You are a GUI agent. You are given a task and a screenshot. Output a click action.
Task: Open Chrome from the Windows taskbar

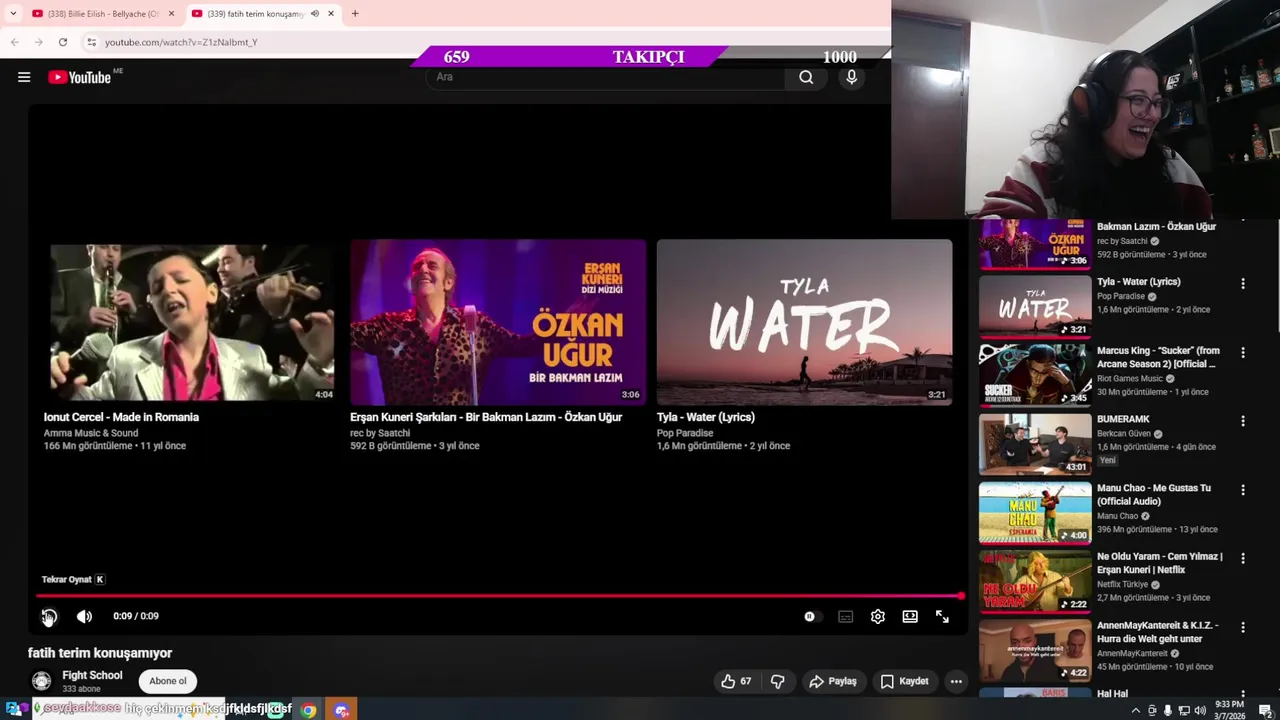(309, 710)
